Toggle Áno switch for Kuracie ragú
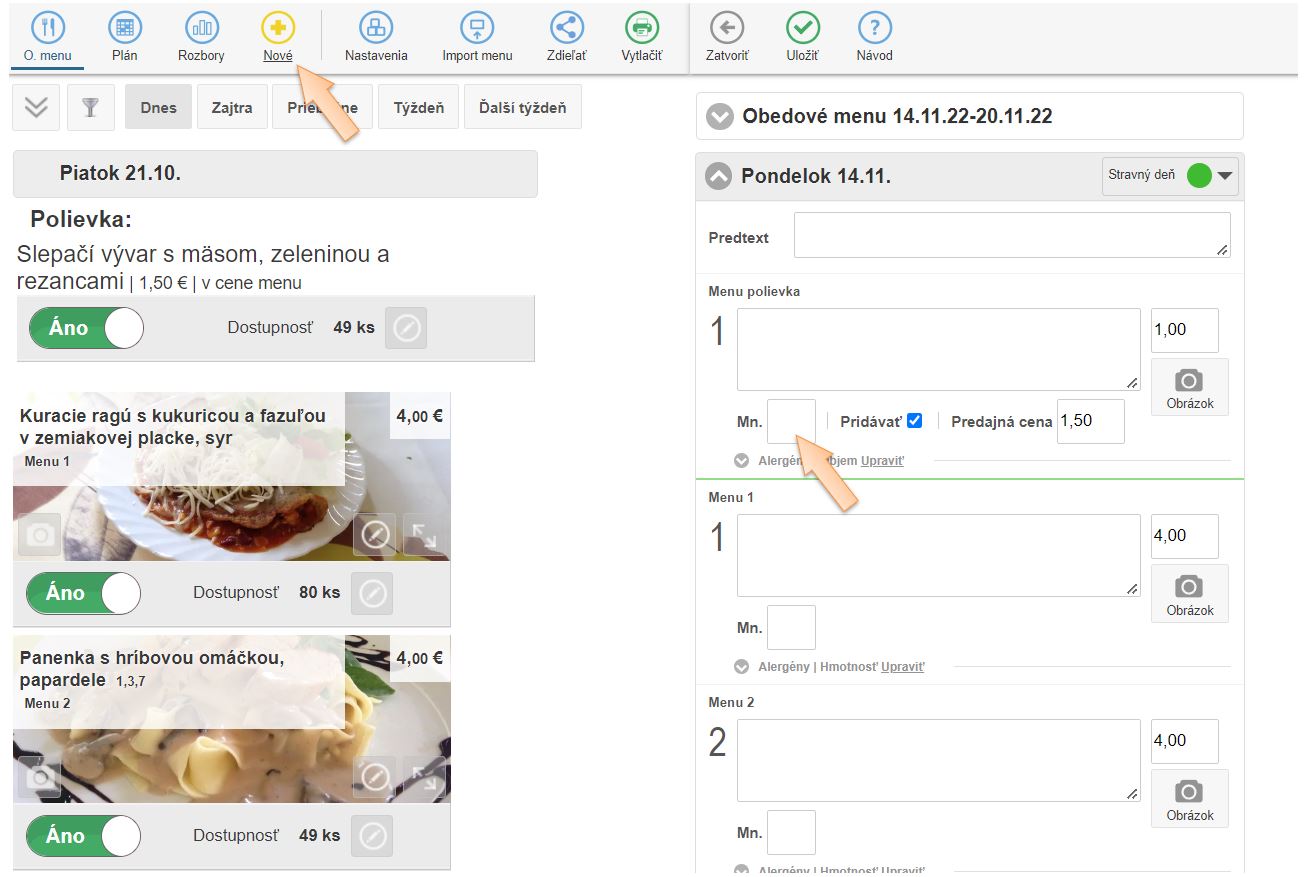The height and width of the screenshot is (877, 1309). [84, 593]
